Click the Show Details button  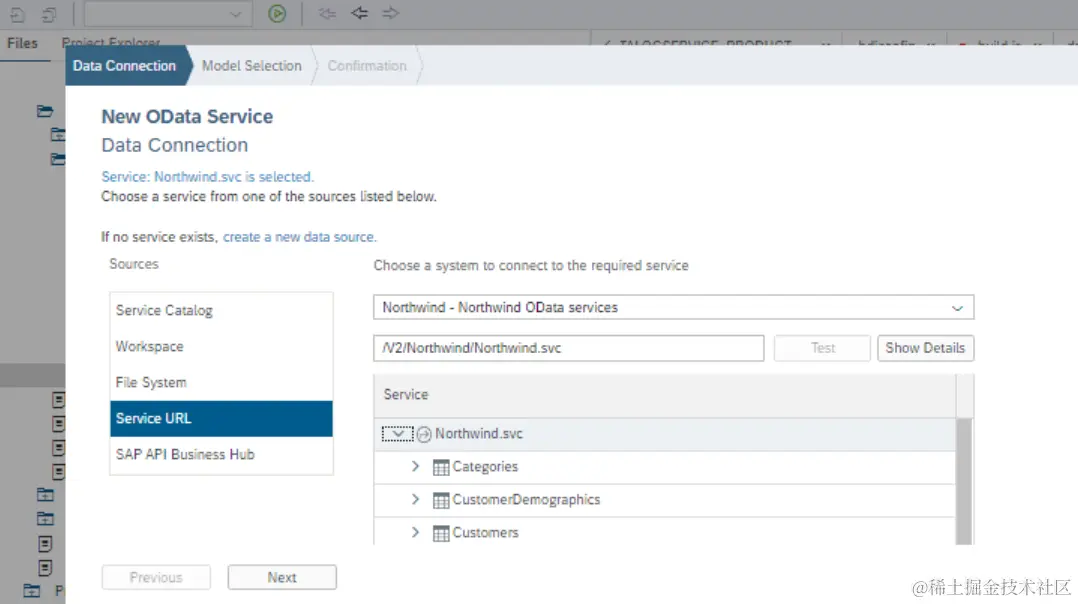point(925,348)
